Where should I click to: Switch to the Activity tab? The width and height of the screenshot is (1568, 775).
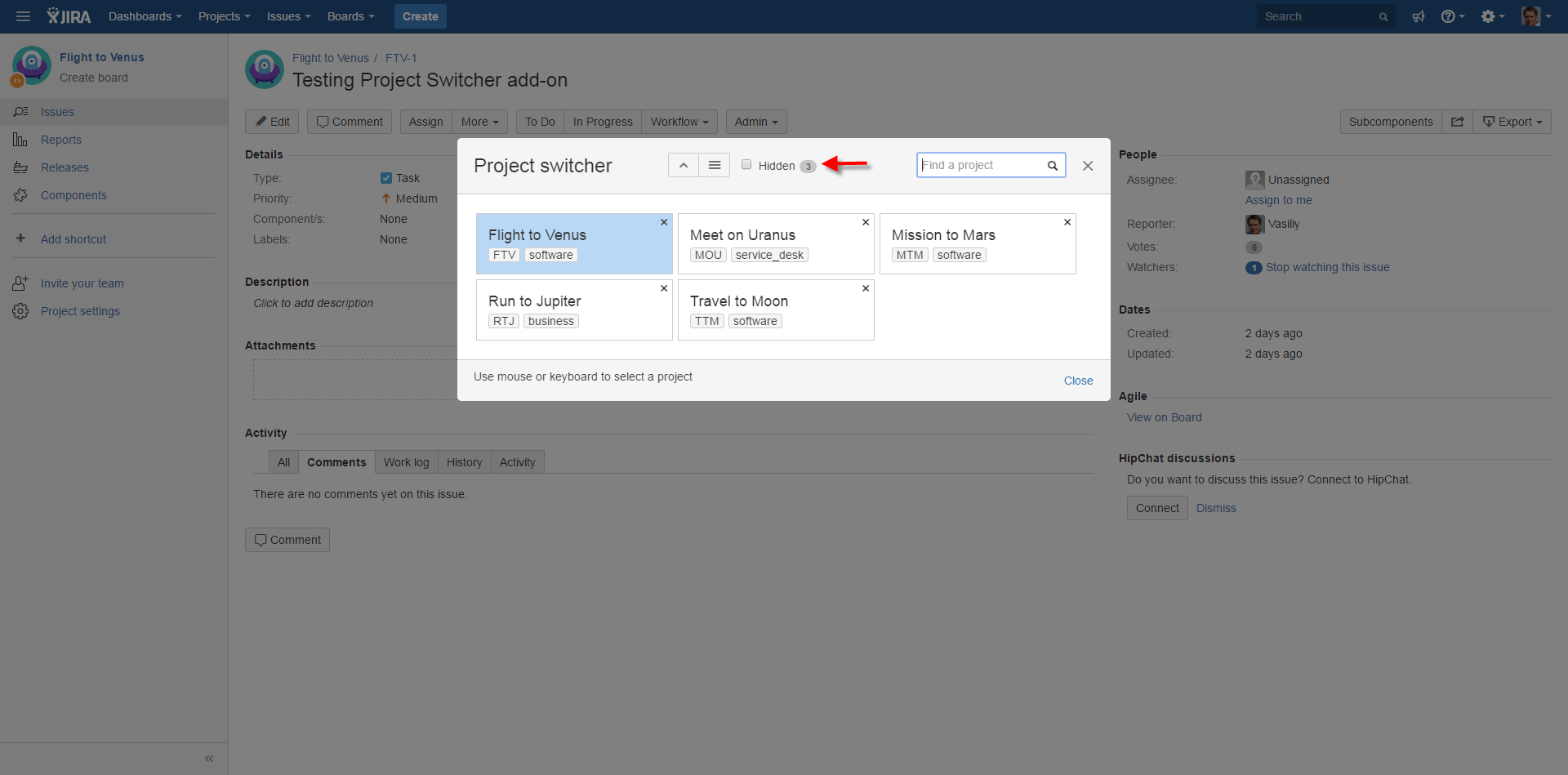coord(518,462)
